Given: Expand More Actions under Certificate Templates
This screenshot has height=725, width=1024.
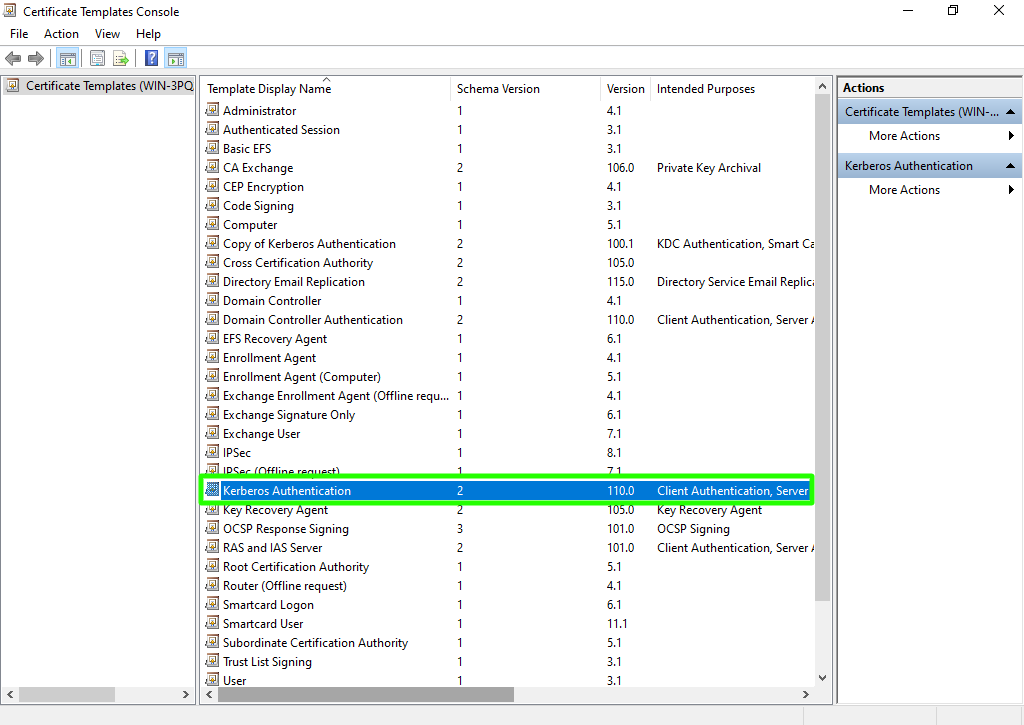Looking at the screenshot, I should pos(1011,136).
